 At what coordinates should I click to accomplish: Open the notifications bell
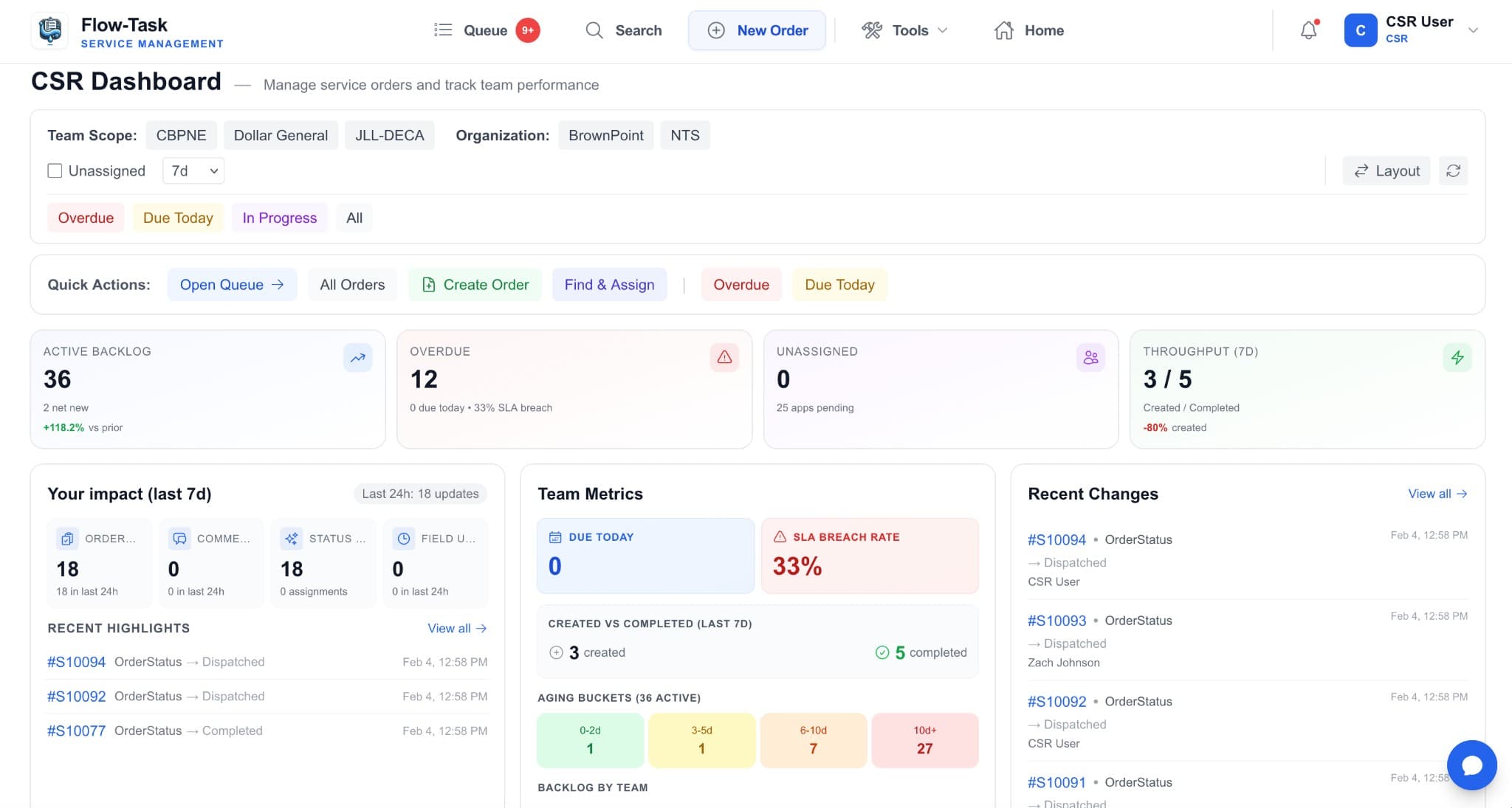click(1309, 30)
